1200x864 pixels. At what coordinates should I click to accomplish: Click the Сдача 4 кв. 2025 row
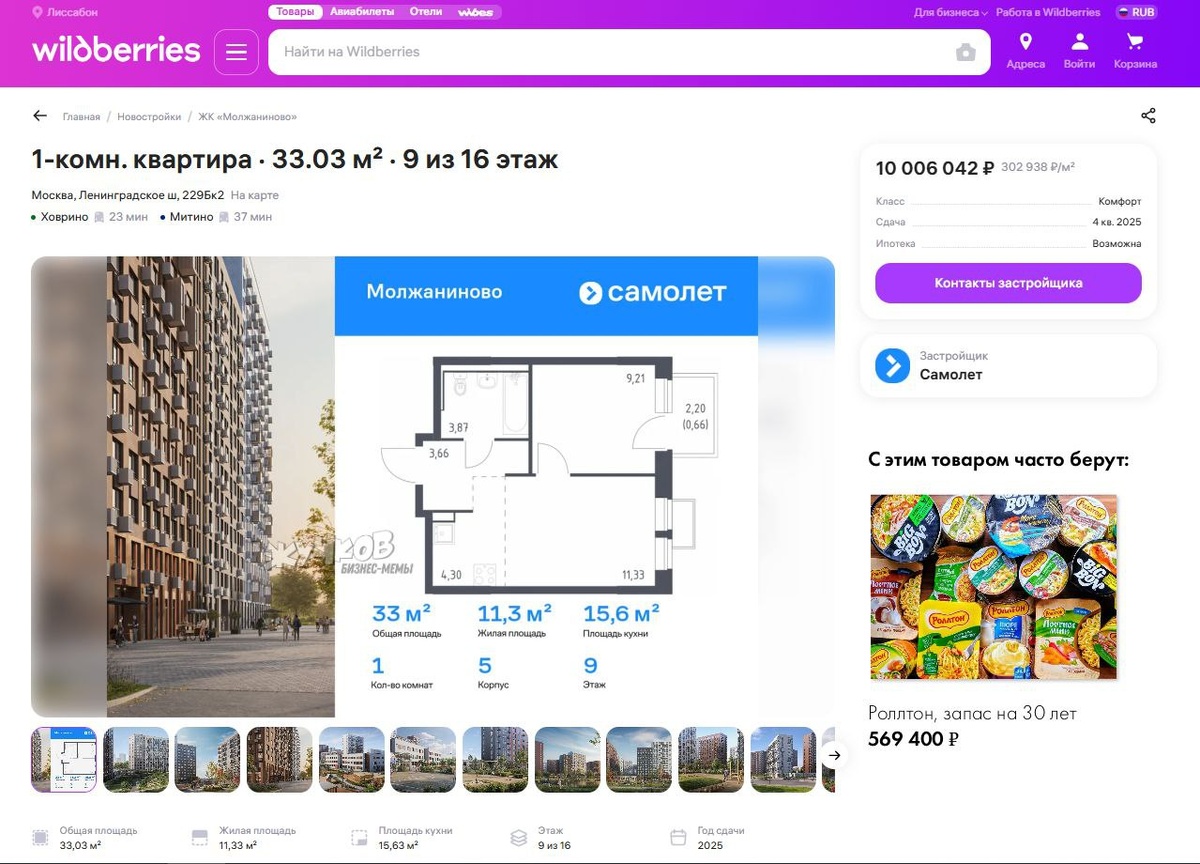(x=1008, y=223)
